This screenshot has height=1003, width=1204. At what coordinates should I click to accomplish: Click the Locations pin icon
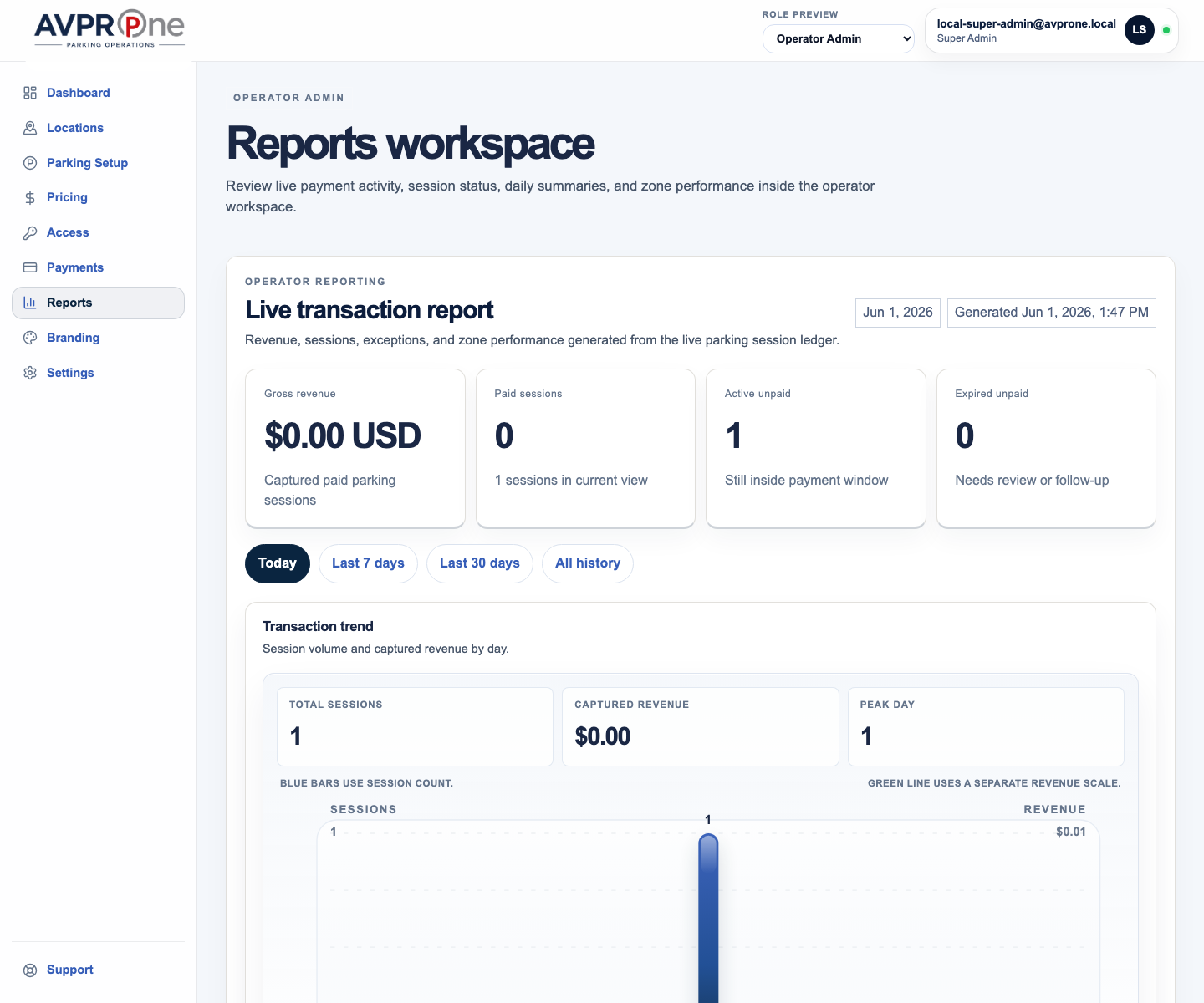(x=30, y=128)
